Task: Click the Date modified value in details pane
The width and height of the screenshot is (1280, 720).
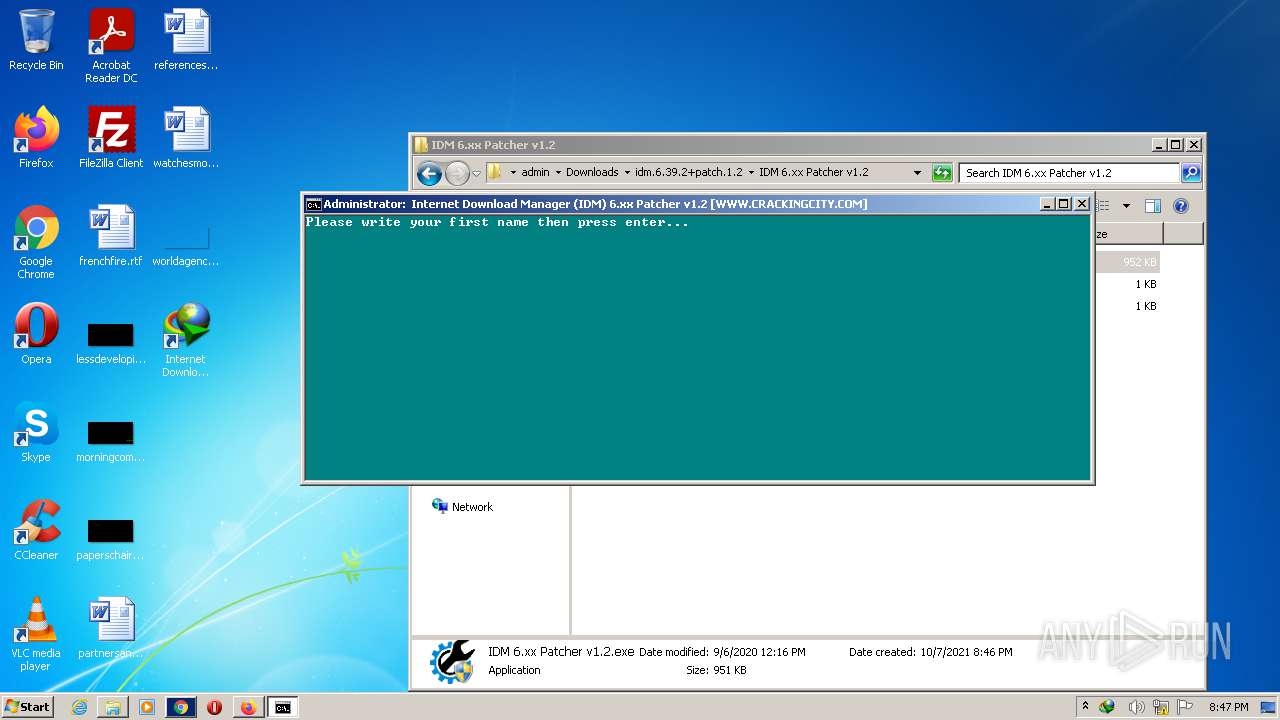Action: click(759, 652)
